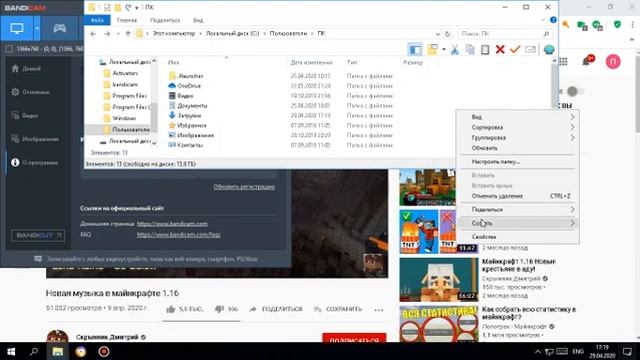
Task: Open the browser three-dot menu
Action: point(633,25)
